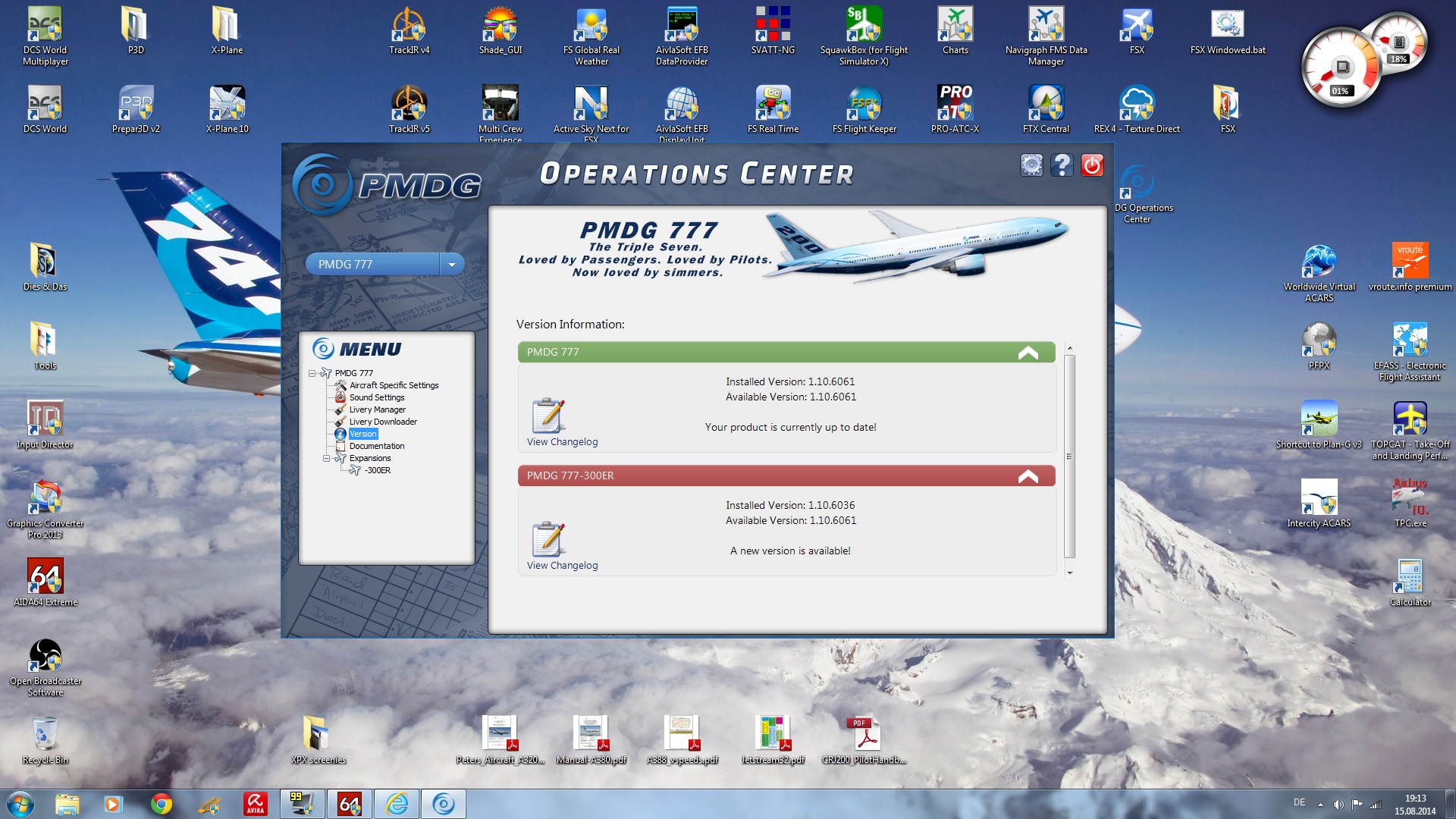
Task: Open the PMDG 777 product dropdown
Action: click(x=452, y=264)
